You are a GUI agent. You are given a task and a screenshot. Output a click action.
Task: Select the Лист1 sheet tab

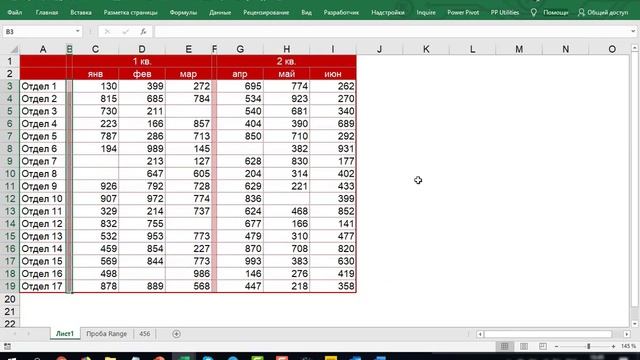[65, 333]
